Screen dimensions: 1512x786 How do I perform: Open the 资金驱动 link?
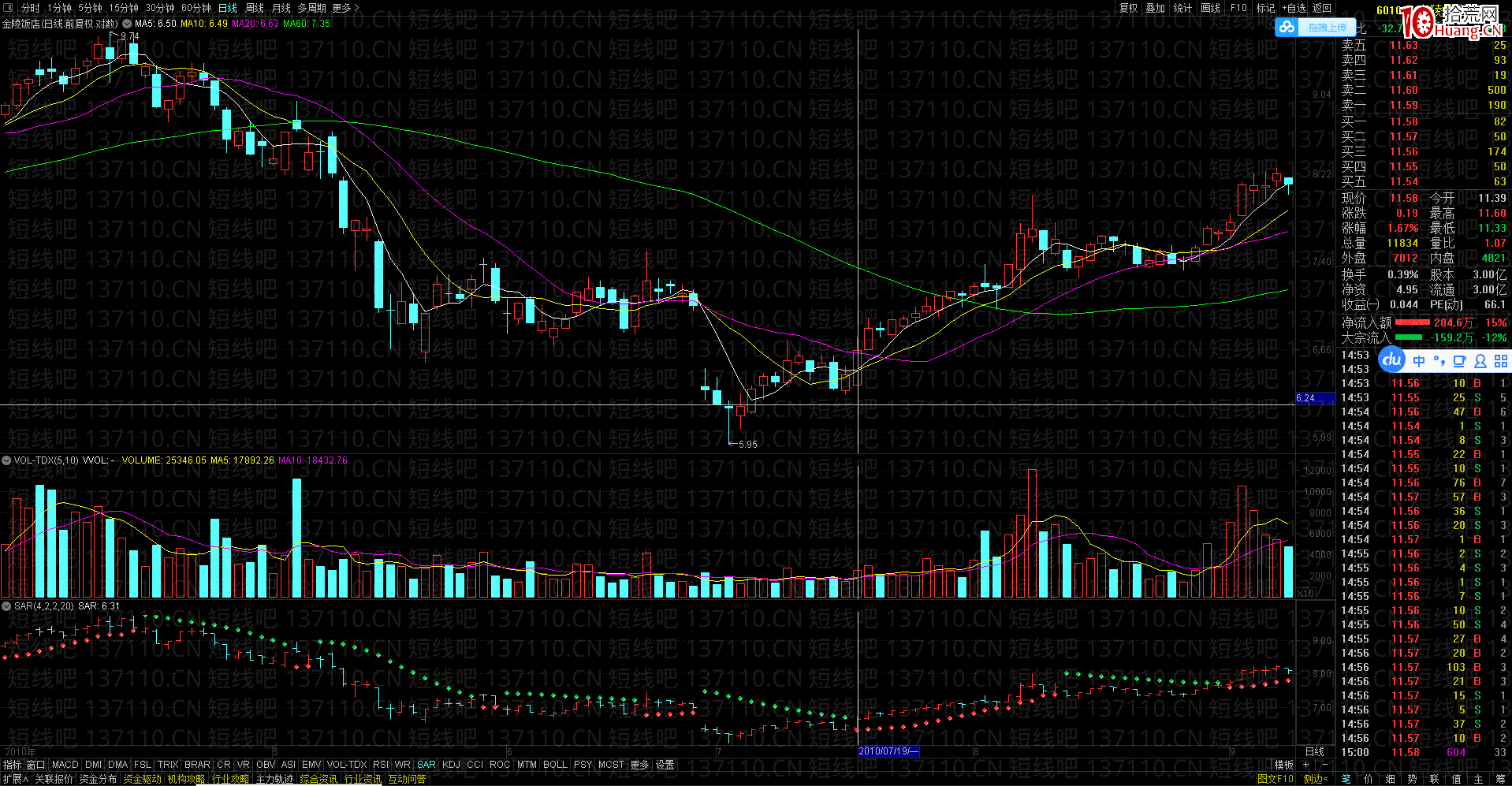(x=142, y=779)
